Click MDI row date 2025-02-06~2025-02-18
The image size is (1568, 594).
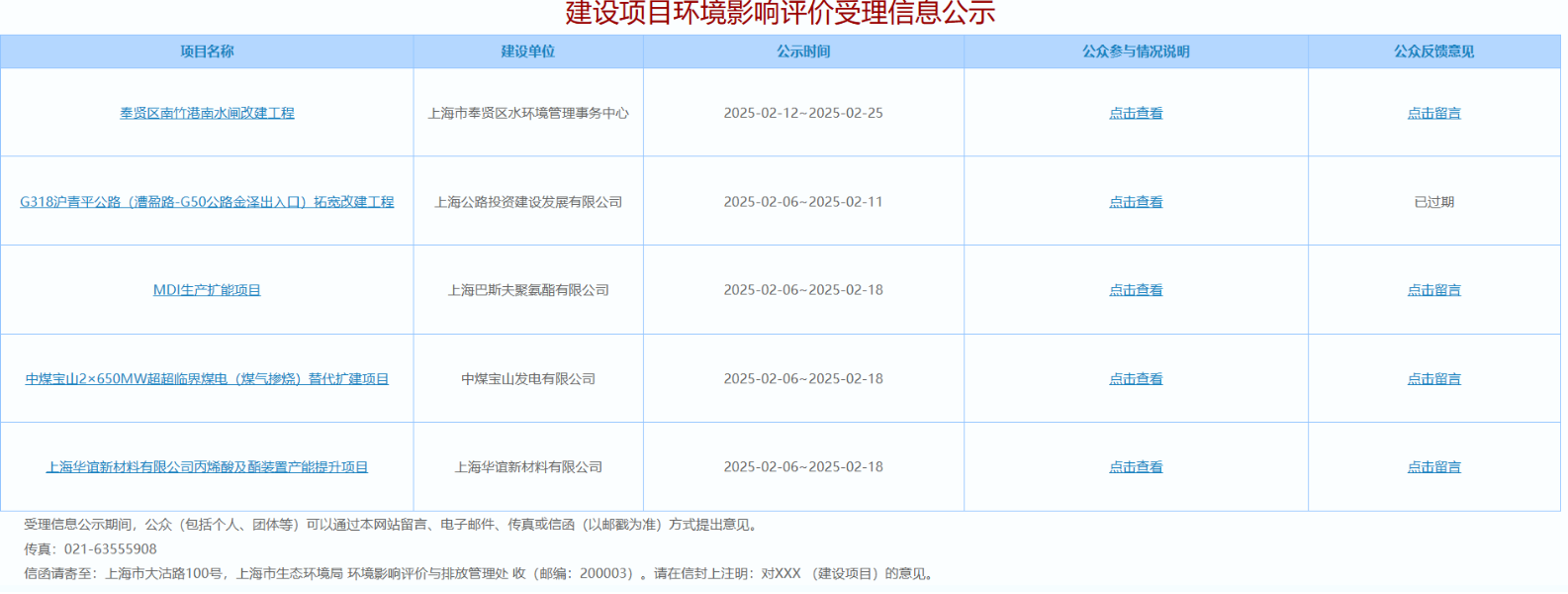pos(803,290)
